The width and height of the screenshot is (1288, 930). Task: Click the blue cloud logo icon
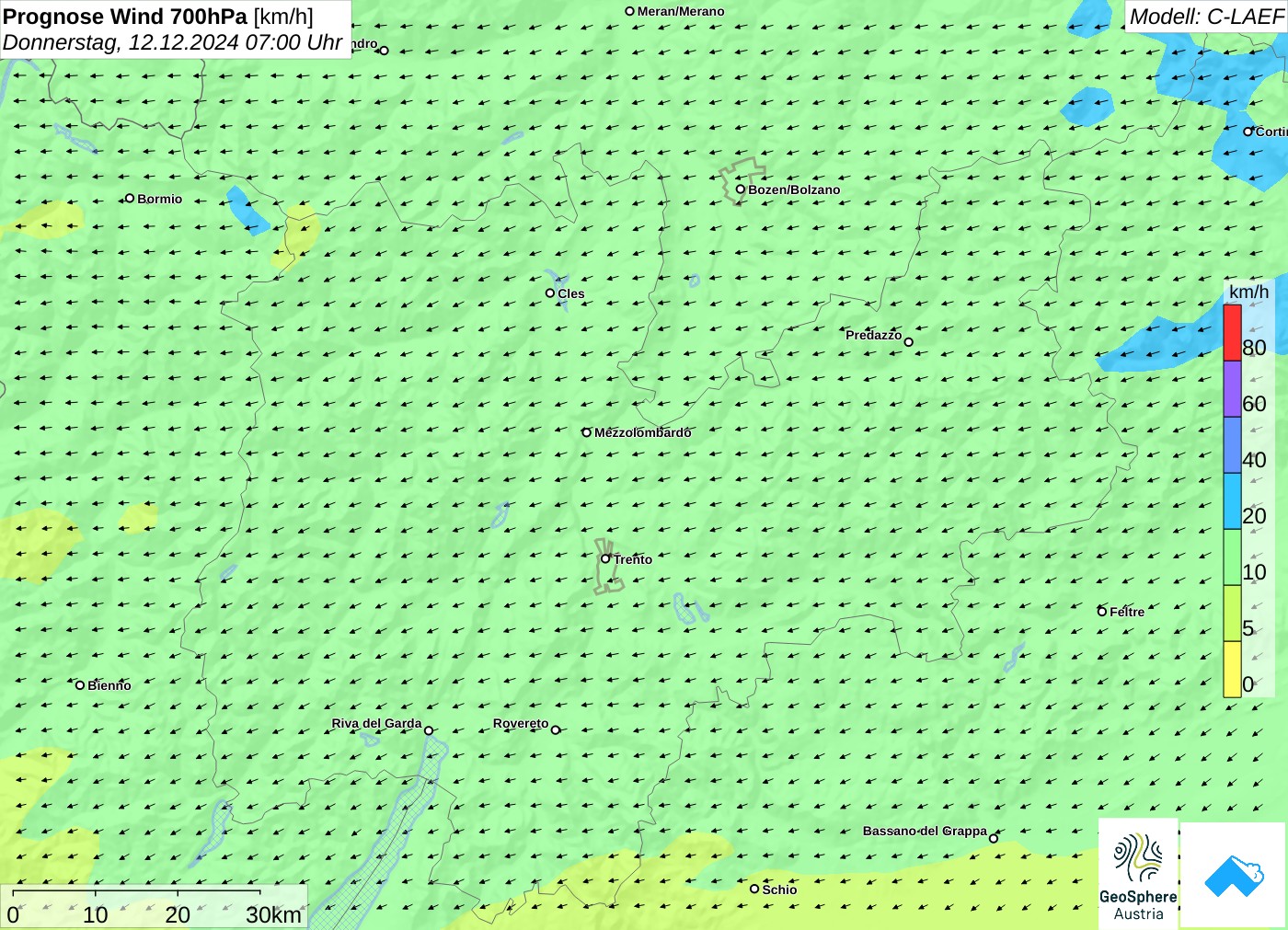(x=1234, y=875)
